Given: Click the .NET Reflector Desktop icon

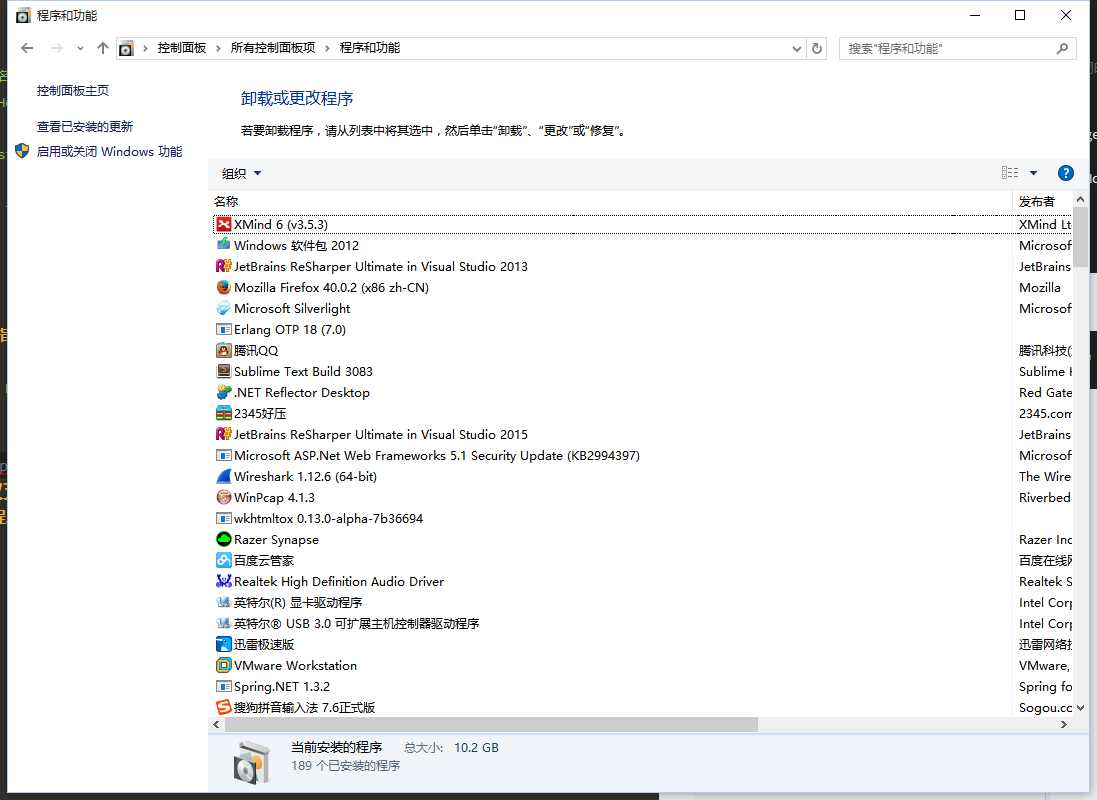Looking at the screenshot, I should pos(223,392).
